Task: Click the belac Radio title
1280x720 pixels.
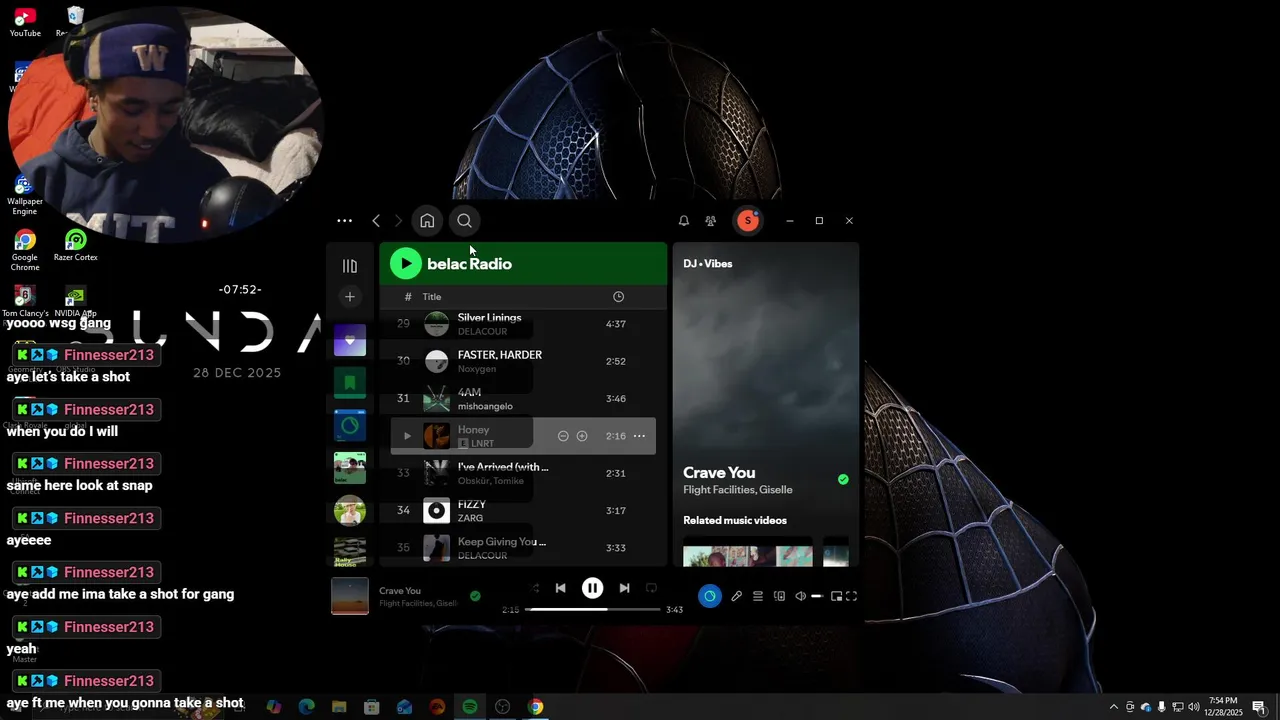Action: [x=469, y=264]
